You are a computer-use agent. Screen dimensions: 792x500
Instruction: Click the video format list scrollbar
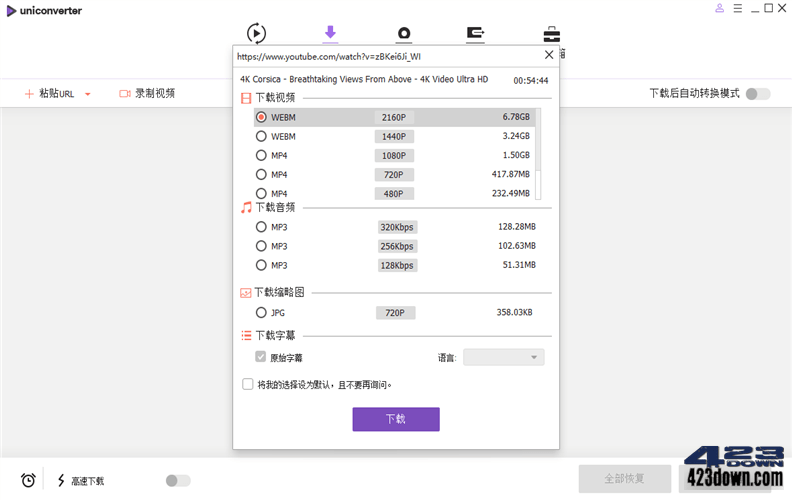pyautogui.click(x=538, y=150)
